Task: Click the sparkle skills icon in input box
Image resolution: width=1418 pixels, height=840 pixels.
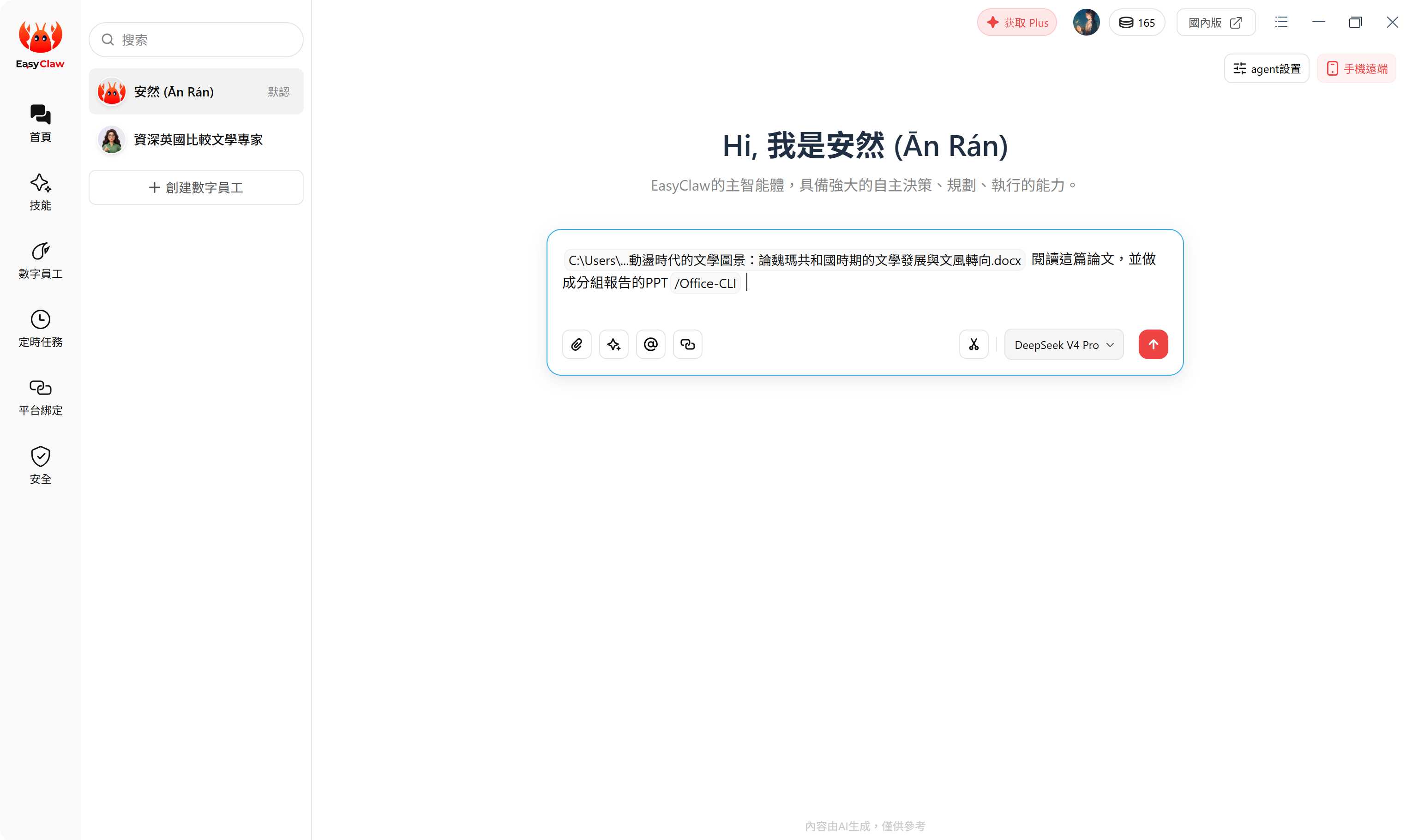Action: pos(613,344)
